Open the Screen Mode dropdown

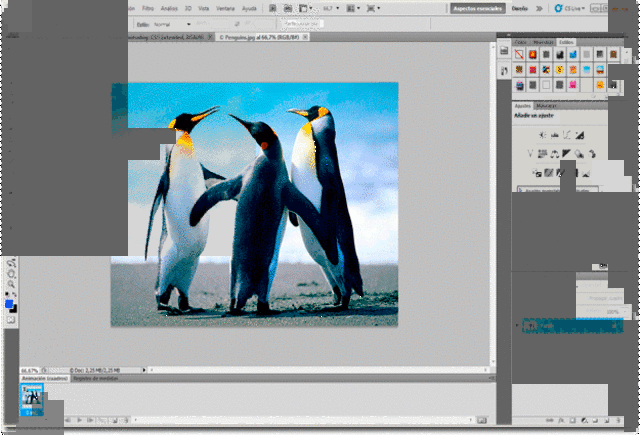pyautogui.click(x=373, y=8)
